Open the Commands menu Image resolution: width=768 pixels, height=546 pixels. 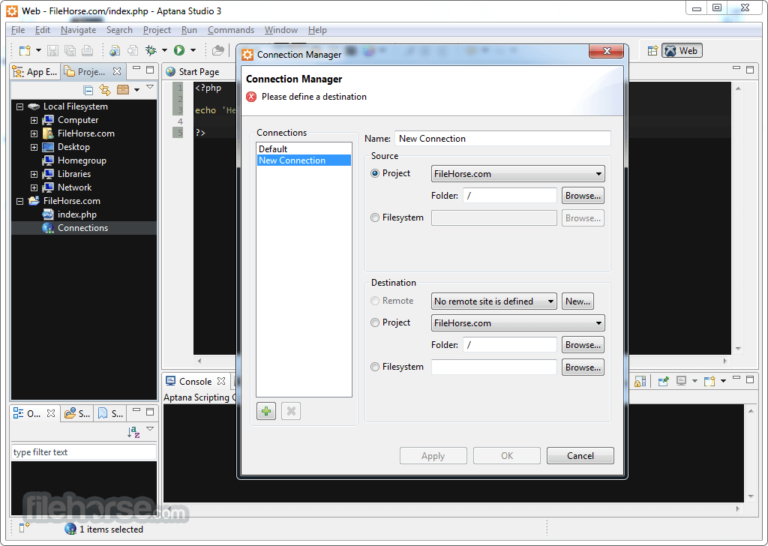[231, 30]
